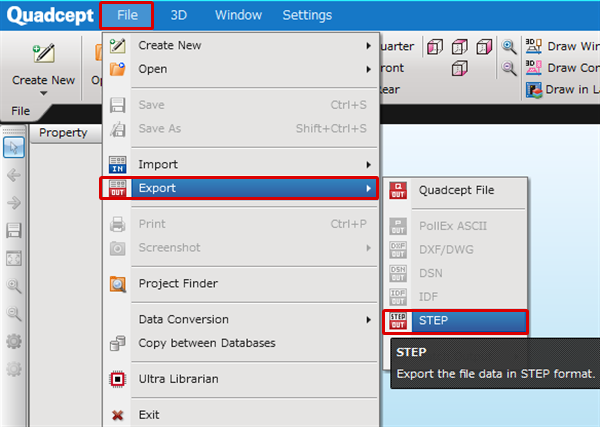Viewport: 600px width, 427px height.
Task: Click the Select arrow tool in sidebar
Action: pos(14,148)
